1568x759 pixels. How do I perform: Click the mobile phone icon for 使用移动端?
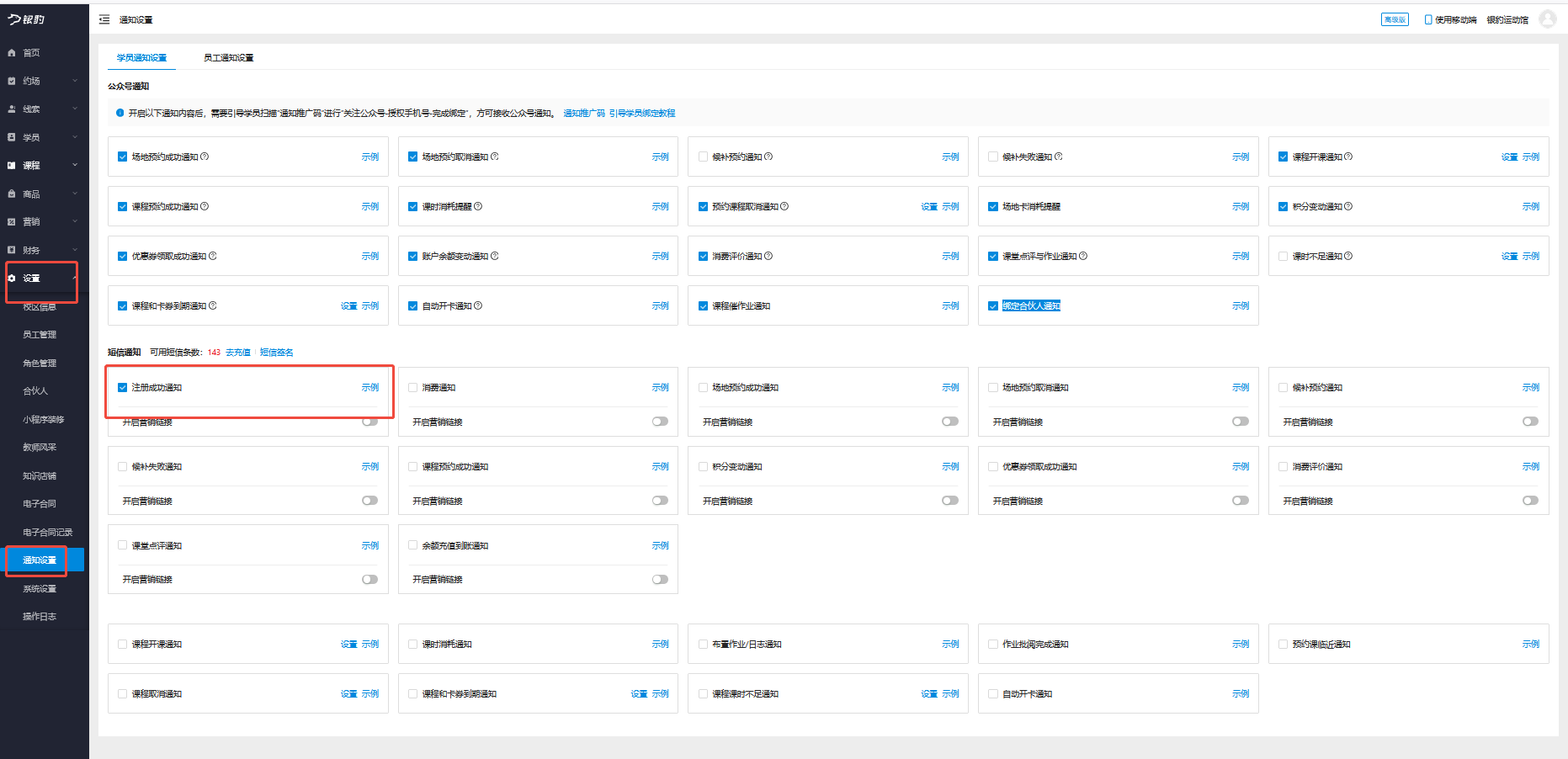pyautogui.click(x=1428, y=19)
